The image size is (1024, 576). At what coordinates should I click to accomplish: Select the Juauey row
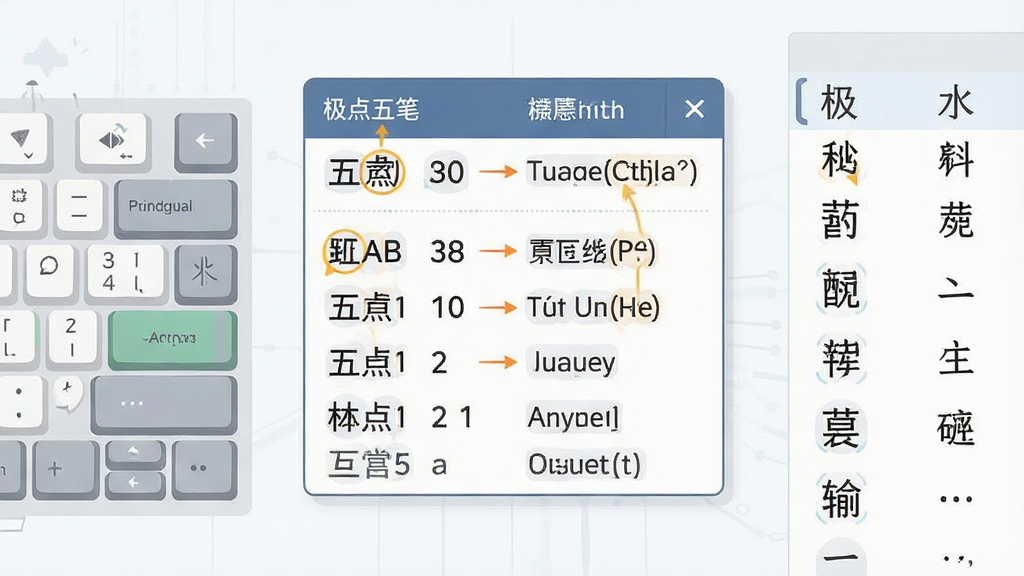[x=513, y=362]
